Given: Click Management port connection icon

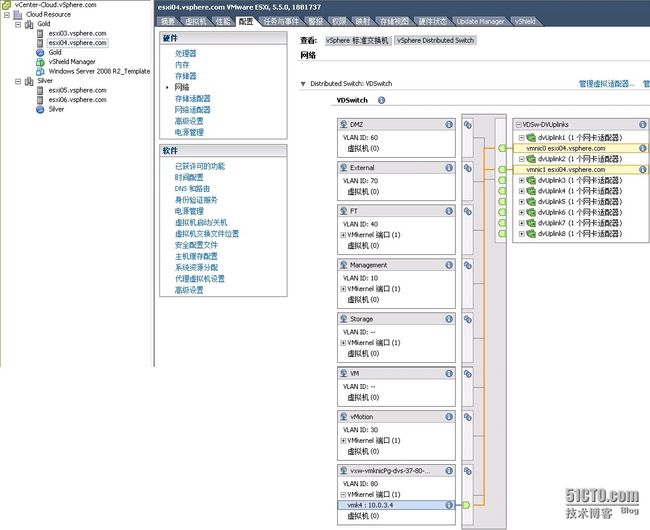Looking at the screenshot, I should pyautogui.click(x=468, y=265).
